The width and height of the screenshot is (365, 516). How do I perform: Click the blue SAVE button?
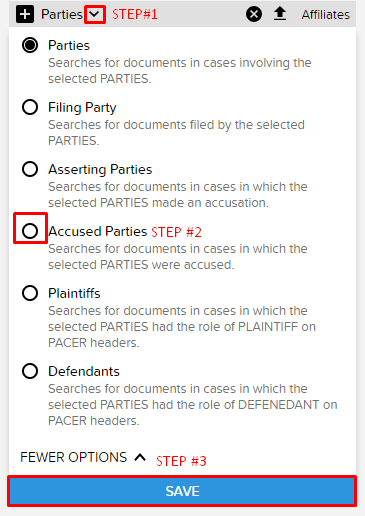[x=182, y=491]
